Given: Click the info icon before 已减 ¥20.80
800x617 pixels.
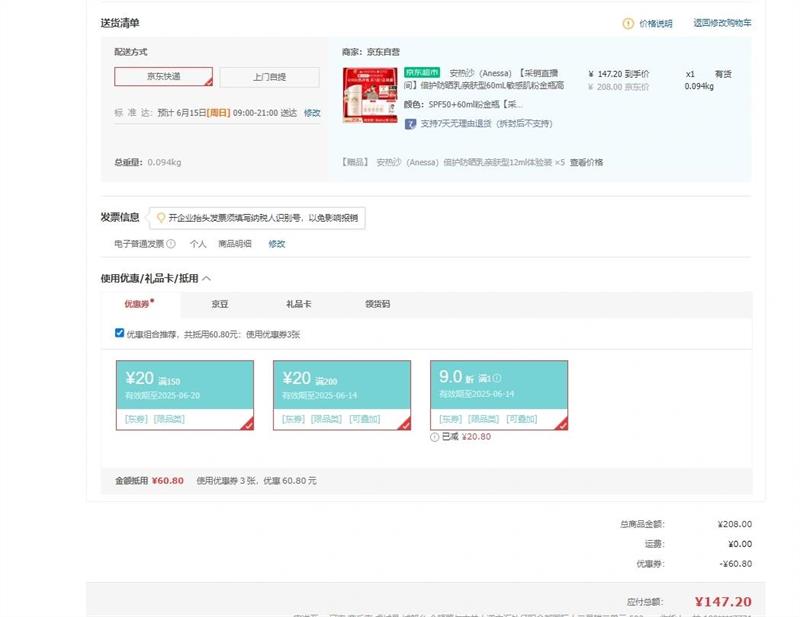Looking at the screenshot, I should coord(435,437).
